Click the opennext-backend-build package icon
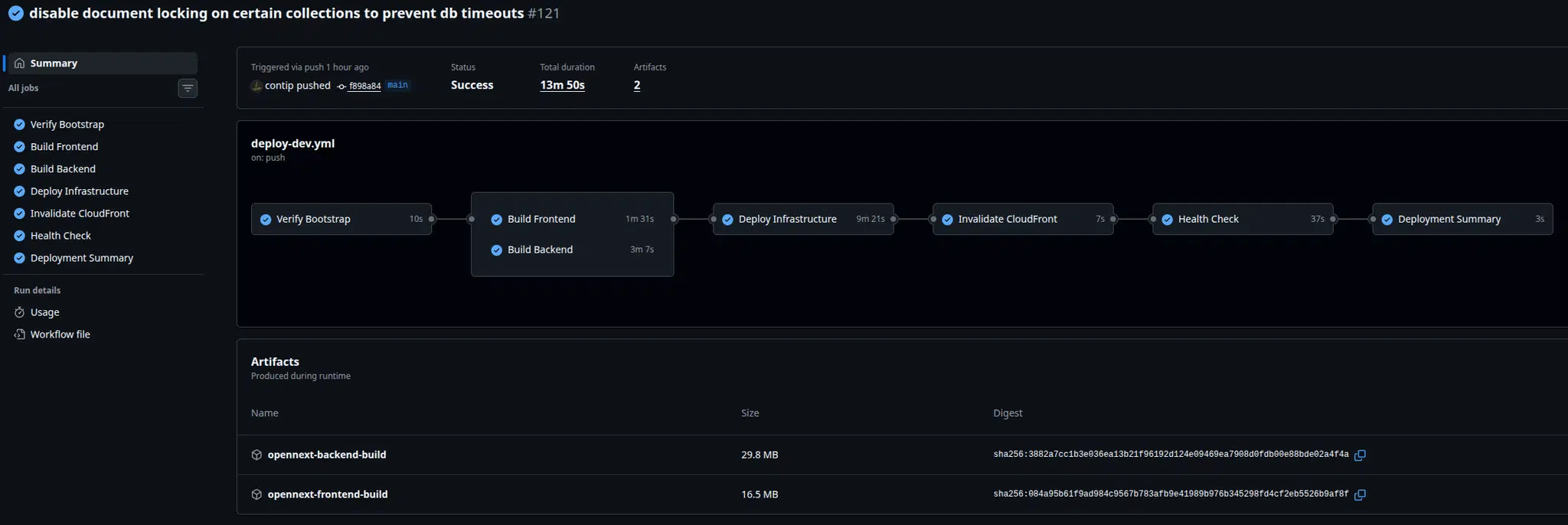The image size is (1568, 525). pos(256,455)
